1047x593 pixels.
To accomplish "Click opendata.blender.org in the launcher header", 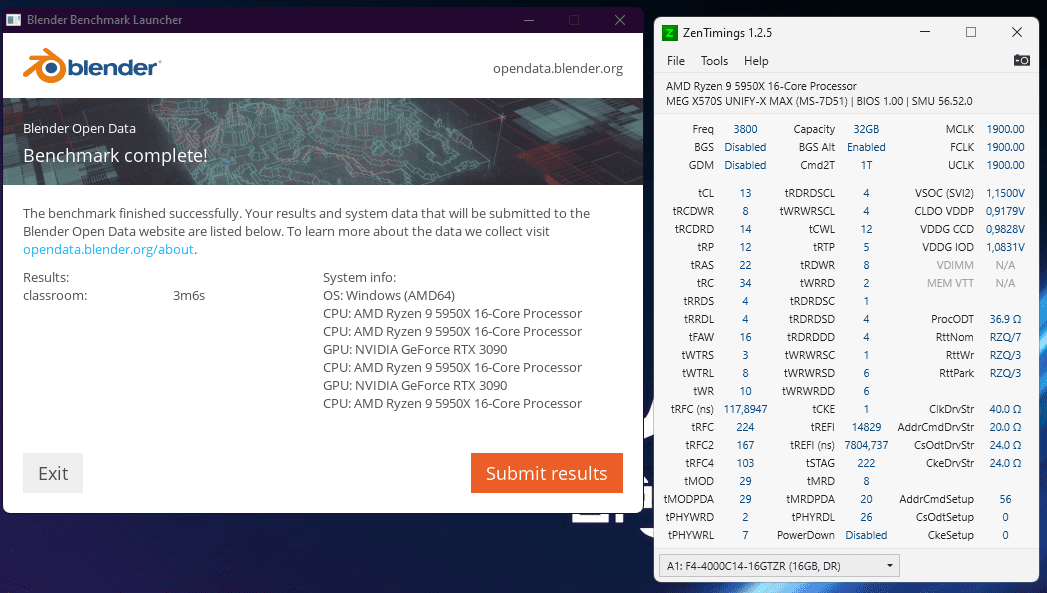I will (x=558, y=68).
